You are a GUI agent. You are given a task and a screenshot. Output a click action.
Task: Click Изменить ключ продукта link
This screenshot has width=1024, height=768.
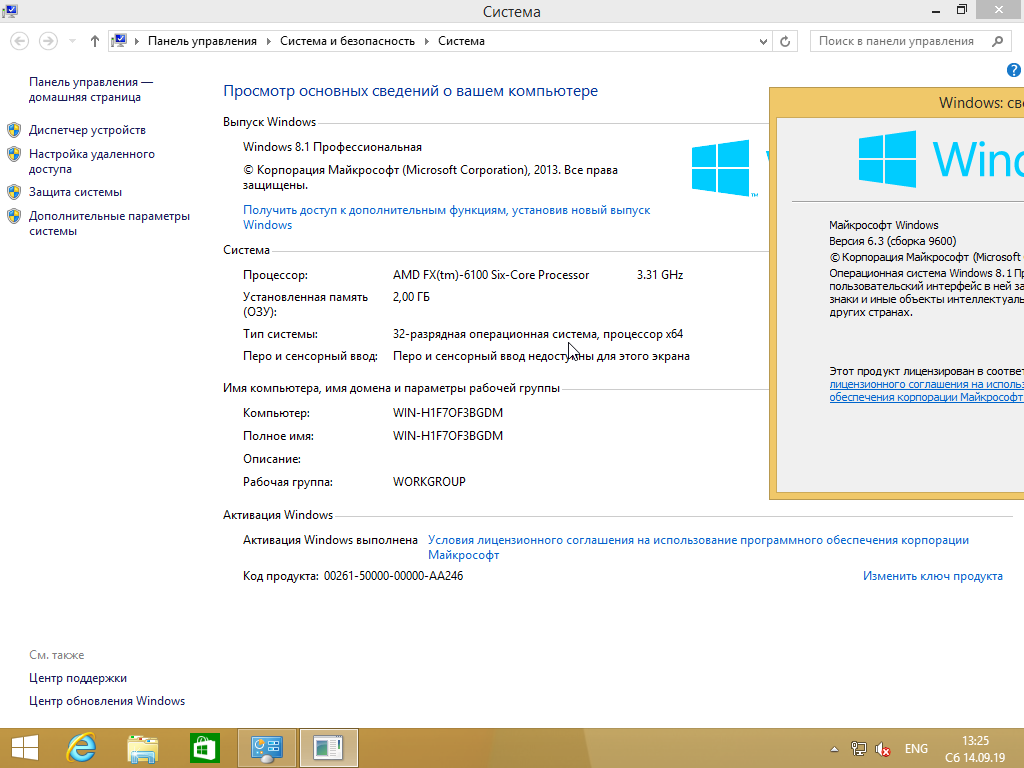point(932,576)
